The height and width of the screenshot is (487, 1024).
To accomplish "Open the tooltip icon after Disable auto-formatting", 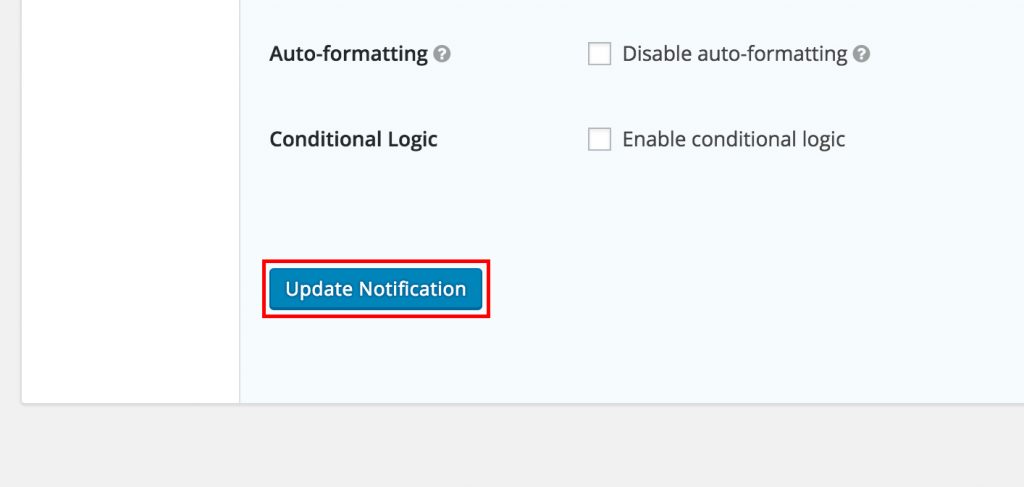I will point(861,54).
